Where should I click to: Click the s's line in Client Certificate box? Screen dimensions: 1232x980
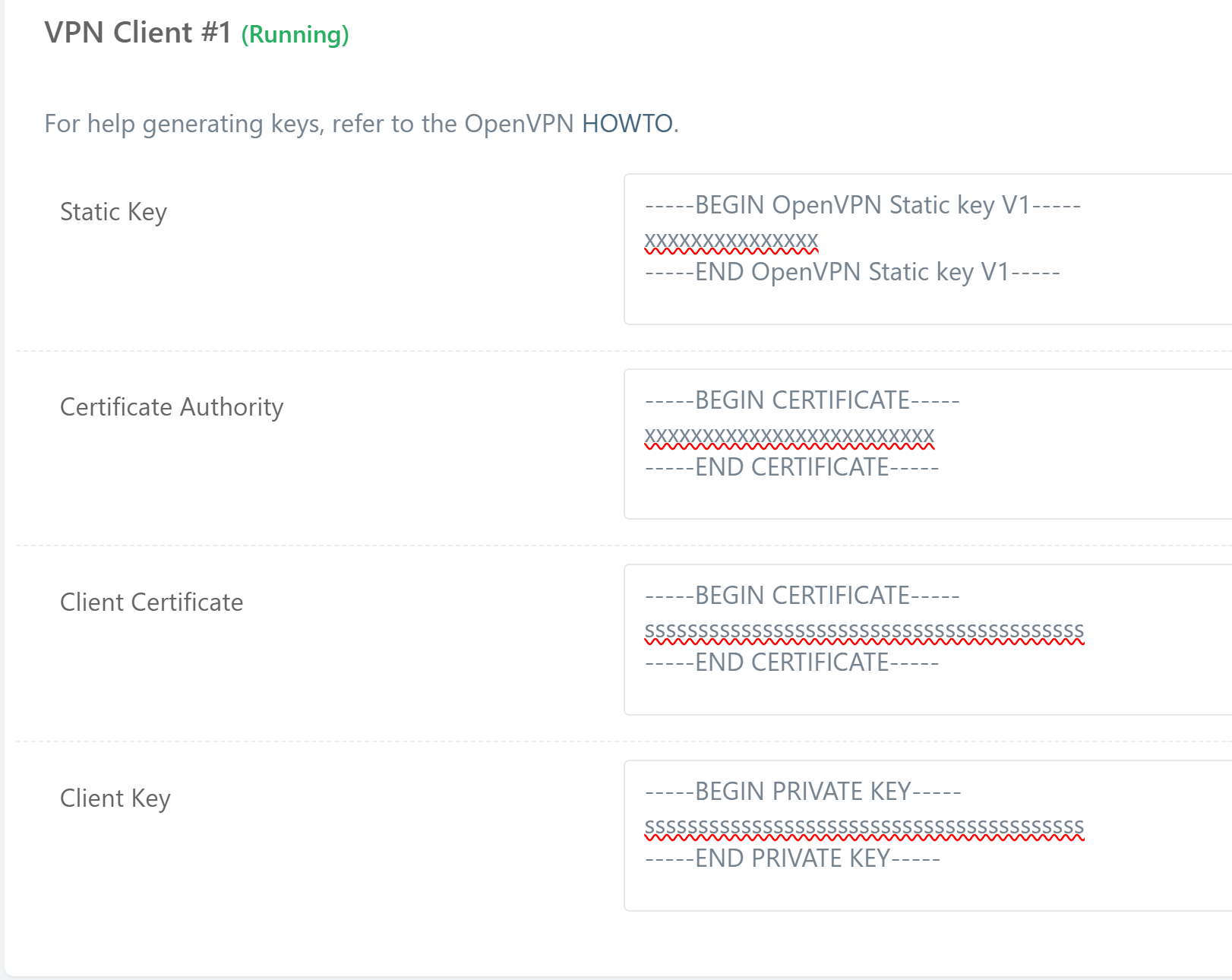(864, 631)
